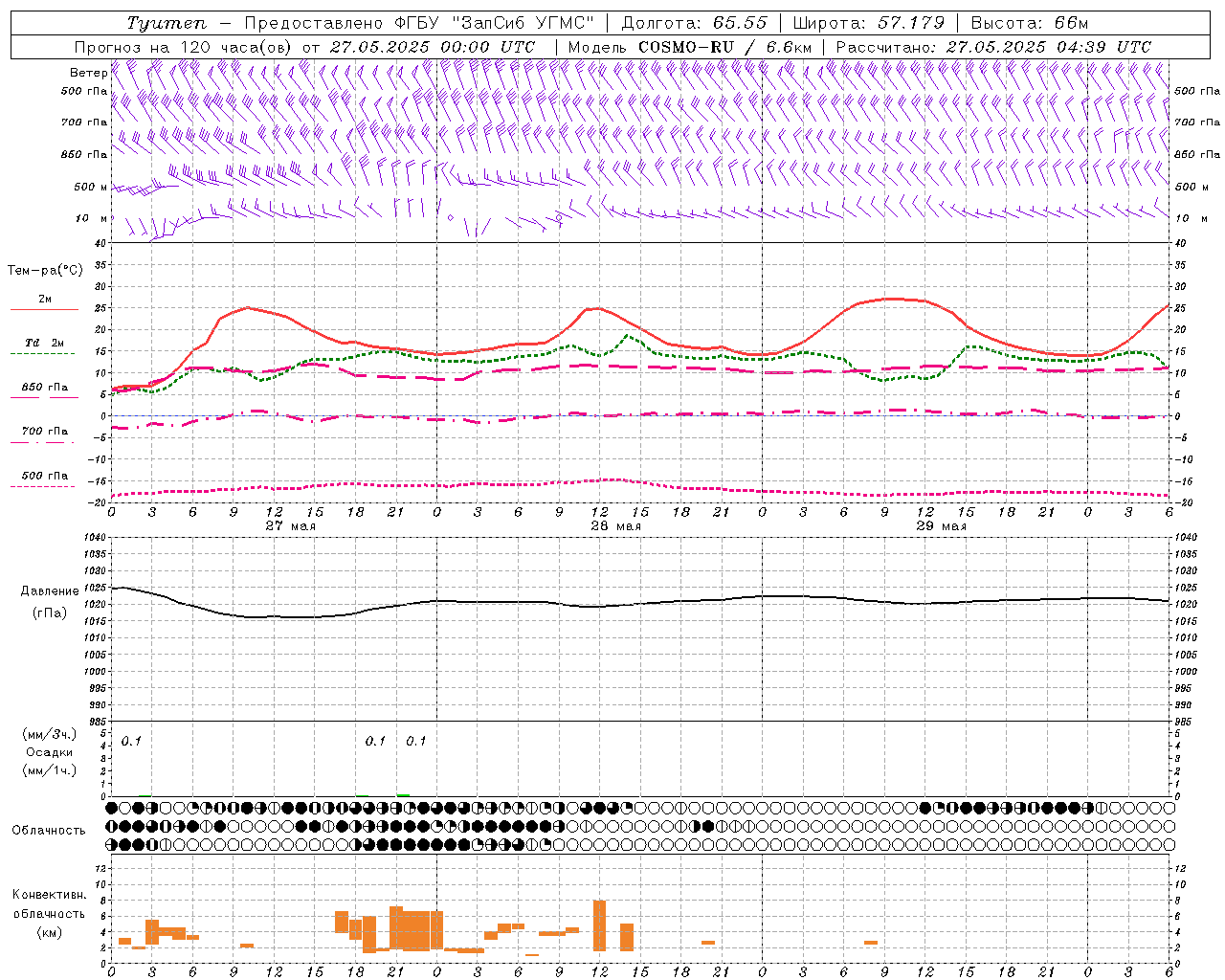Select the "Модель COSMO-RU / 6.6км" label
Image resolution: width=1225 pixels, height=980 pixels.
coord(690,47)
